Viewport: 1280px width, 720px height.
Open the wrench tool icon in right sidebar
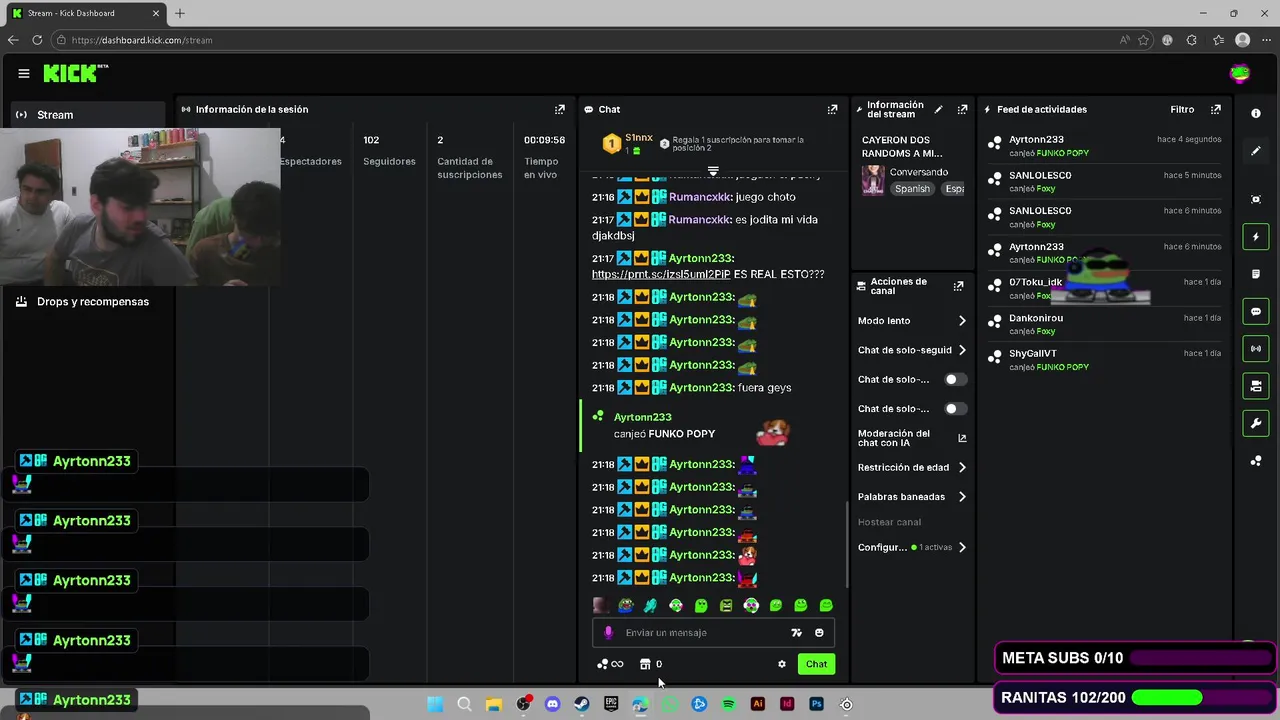coord(1256,424)
